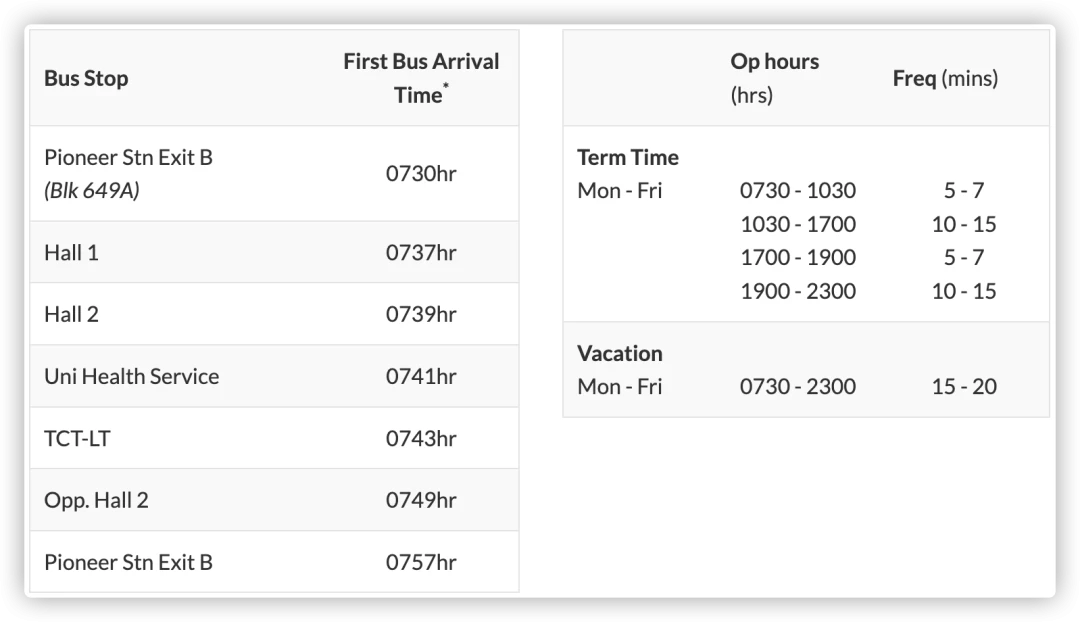Click the Vacation heading

[x=620, y=353]
